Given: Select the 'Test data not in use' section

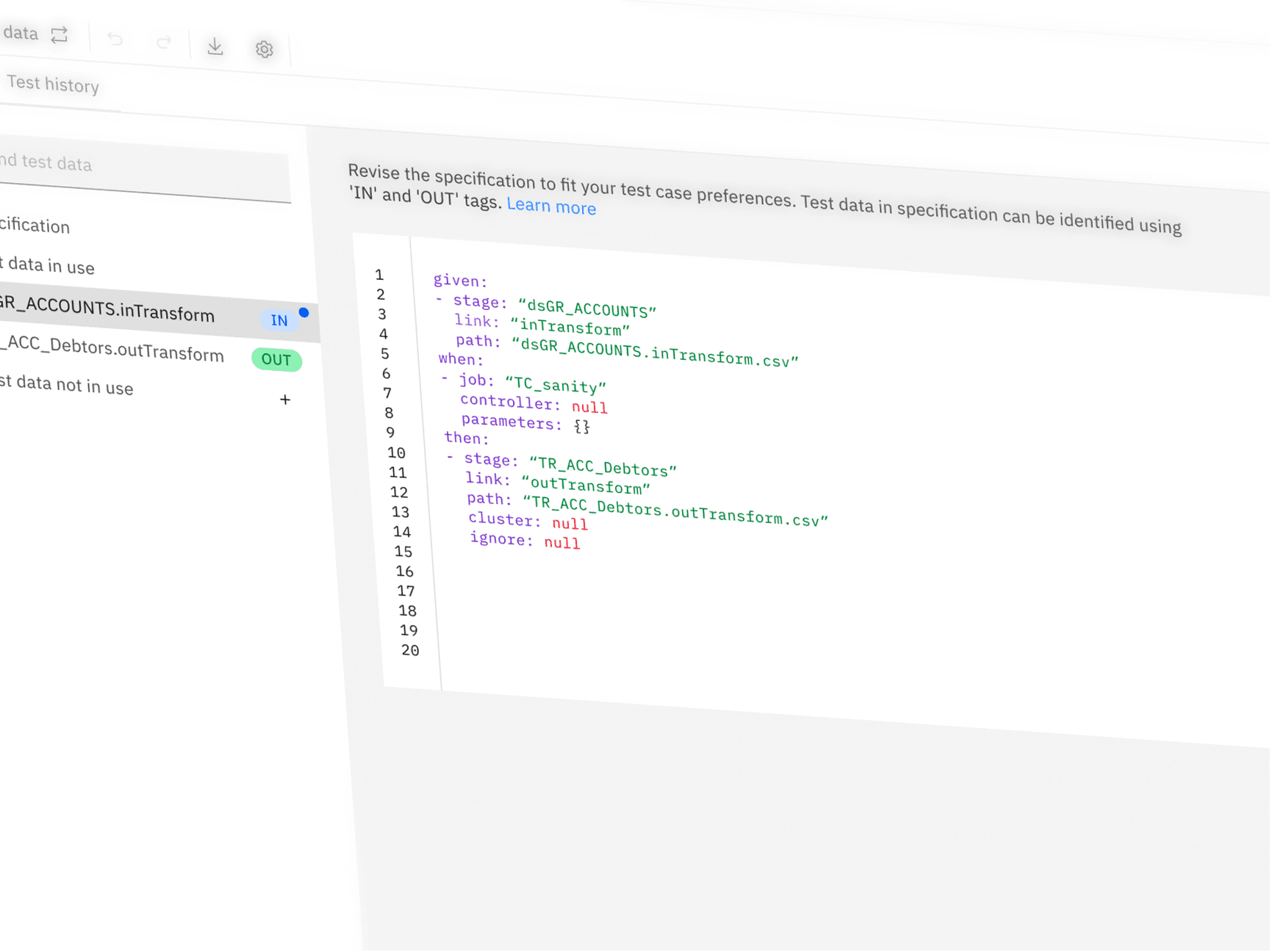Looking at the screenshot, I should (x=67, y=385).
